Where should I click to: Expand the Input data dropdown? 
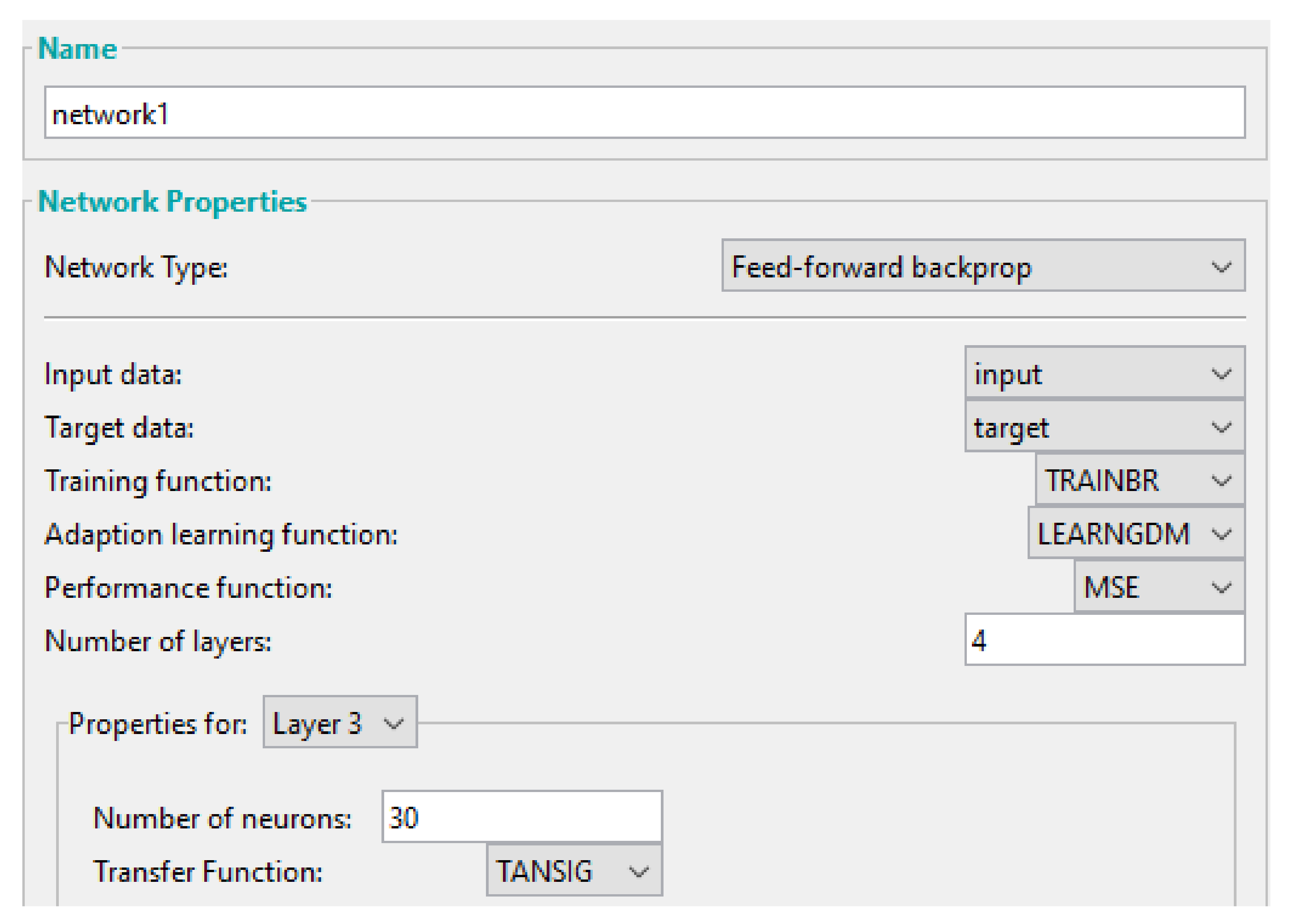point(1104,373)
